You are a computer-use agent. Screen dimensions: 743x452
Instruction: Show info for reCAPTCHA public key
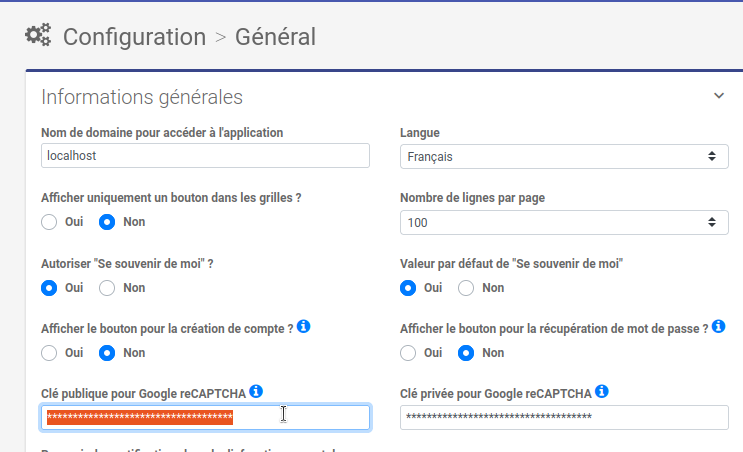[x=256, y=391]
